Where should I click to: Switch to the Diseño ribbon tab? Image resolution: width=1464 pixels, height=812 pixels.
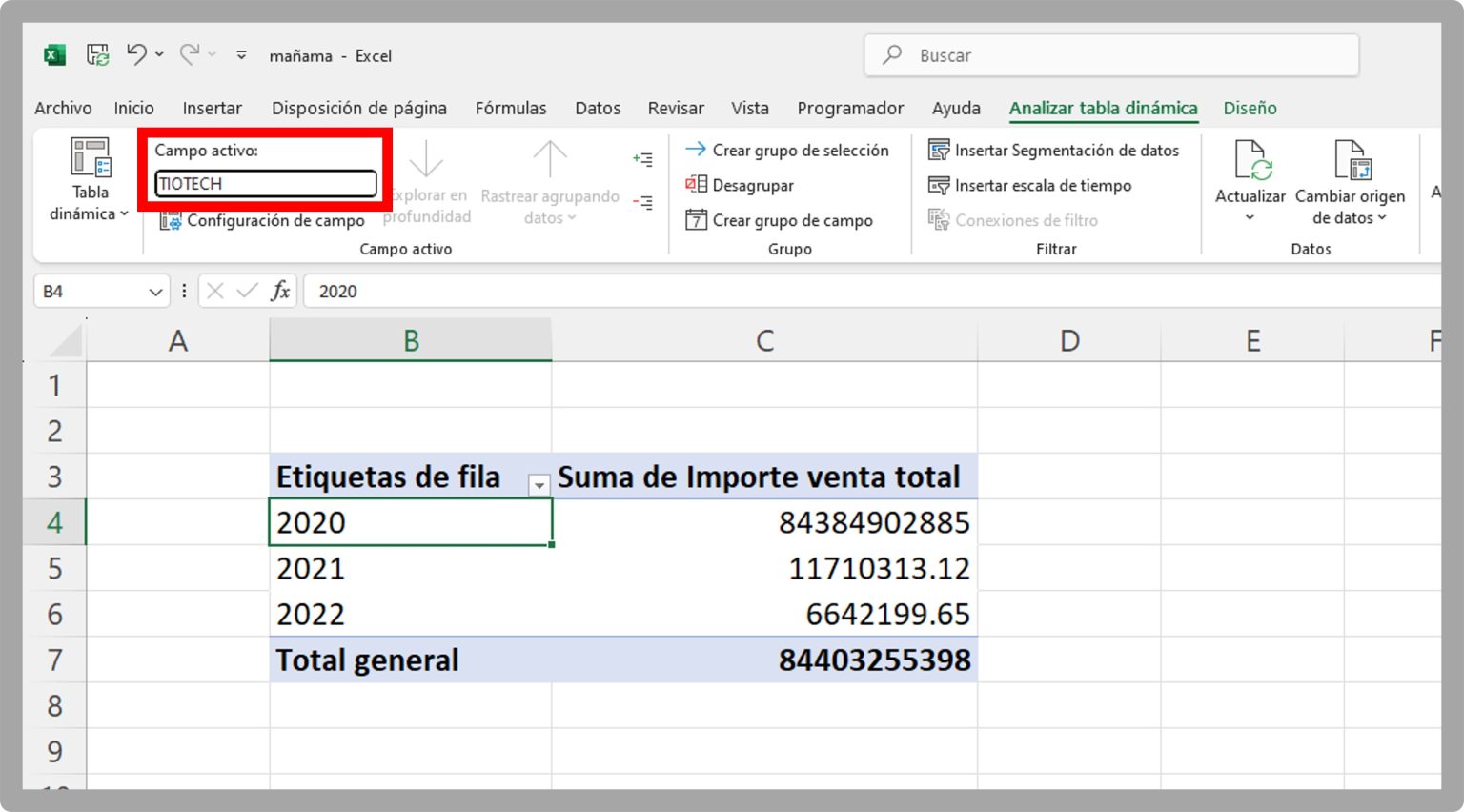coord(1250,108)
